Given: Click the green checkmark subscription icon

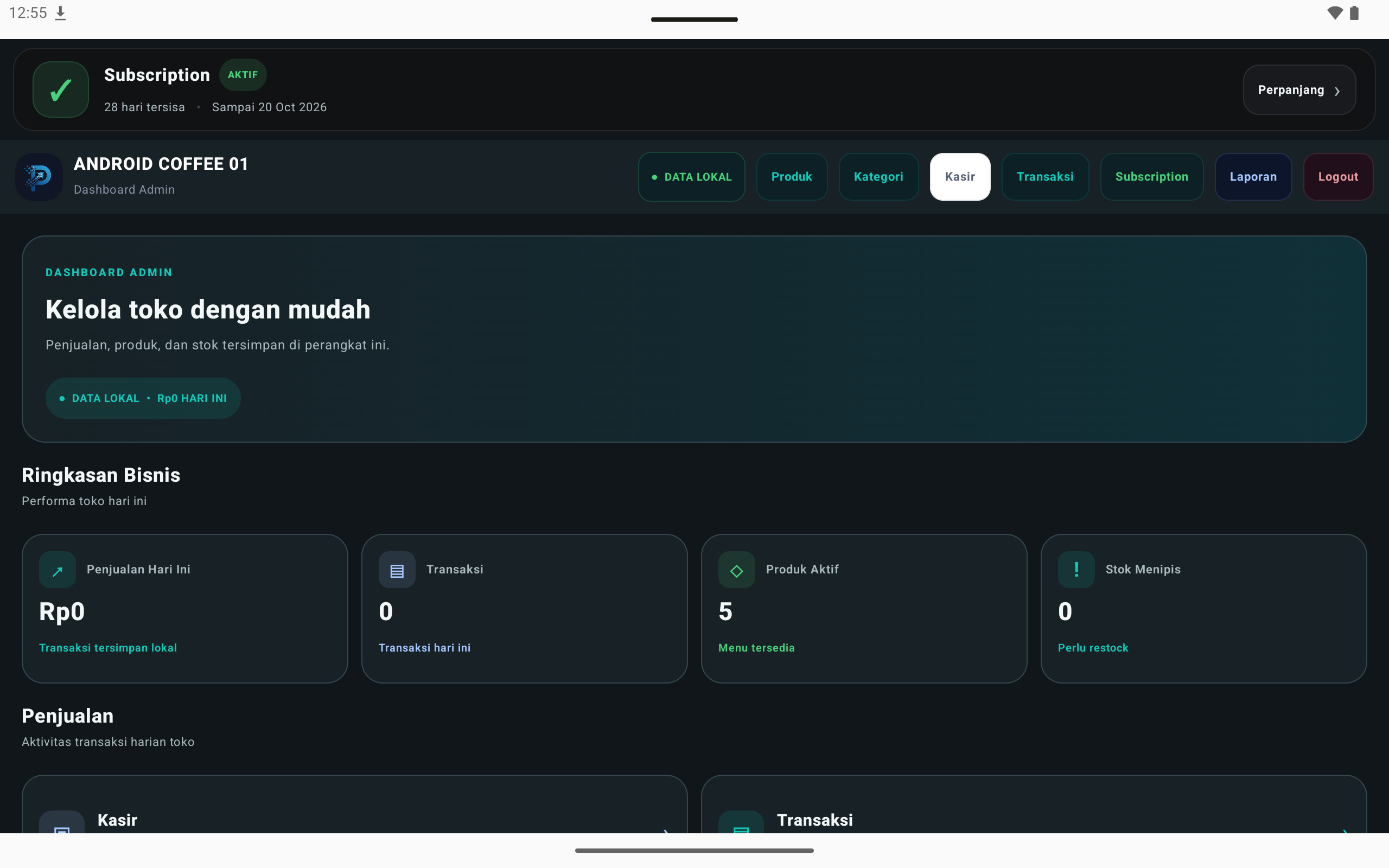Looking at the screenshot, I should click(x=61, y=90).
